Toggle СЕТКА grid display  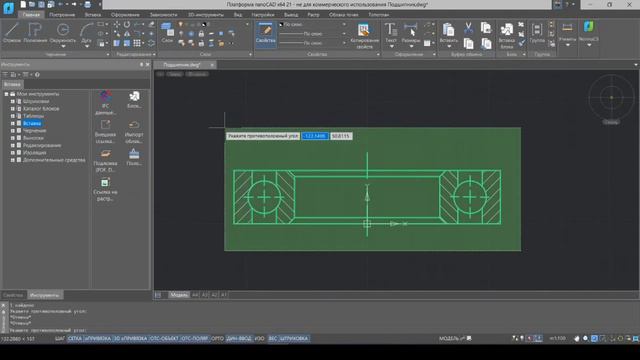pyautogui.click(x=75, y=338)
